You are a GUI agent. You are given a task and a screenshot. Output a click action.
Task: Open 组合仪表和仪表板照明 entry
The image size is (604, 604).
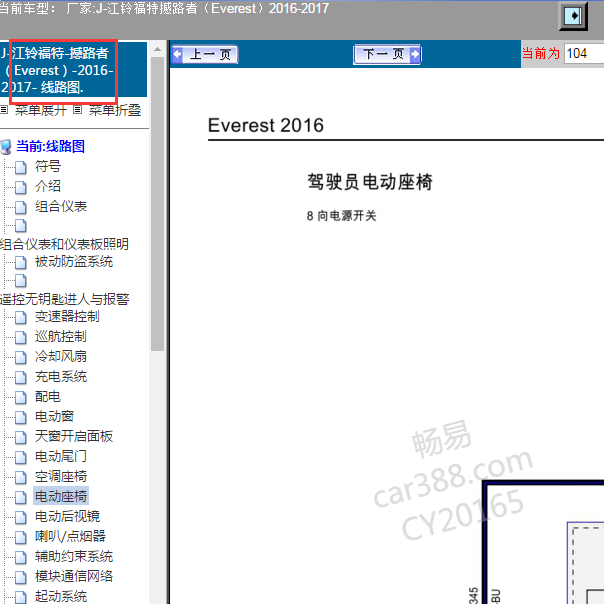[x=64, y=244]
